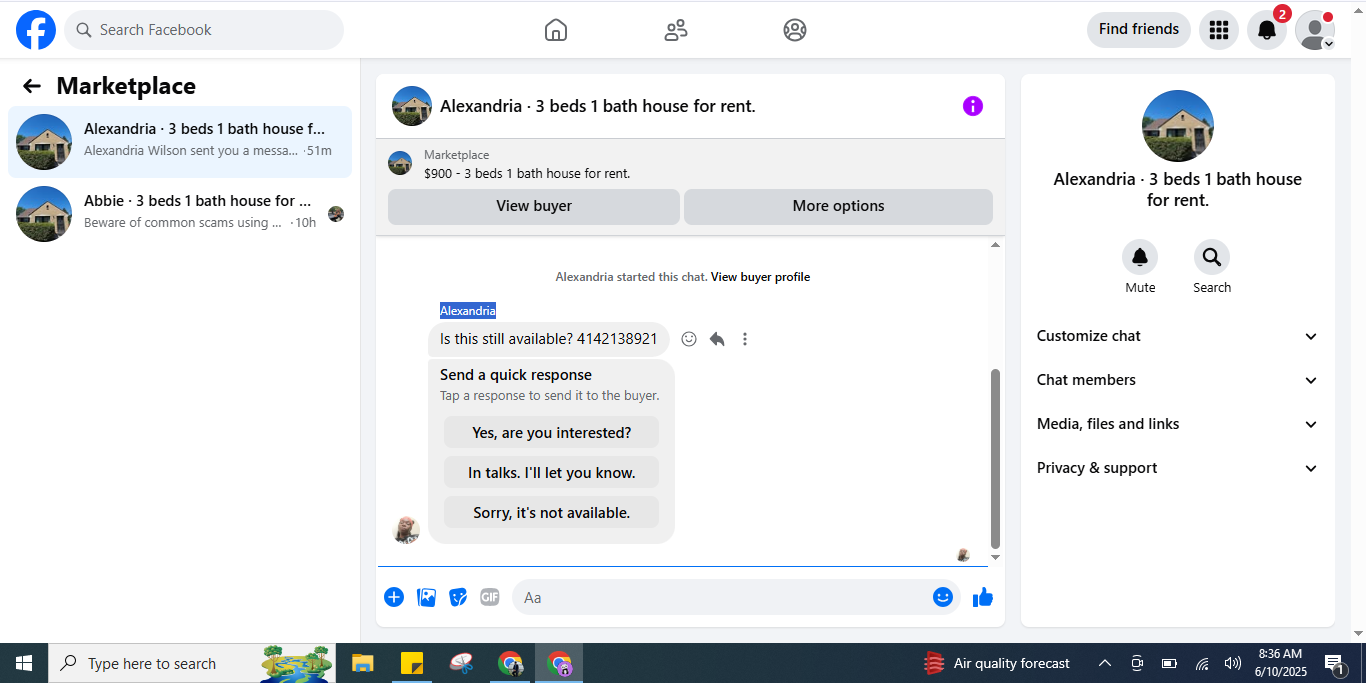Expand Privacy & support section
Viewport: 1366px width, 683px height.
(1178, 468)
